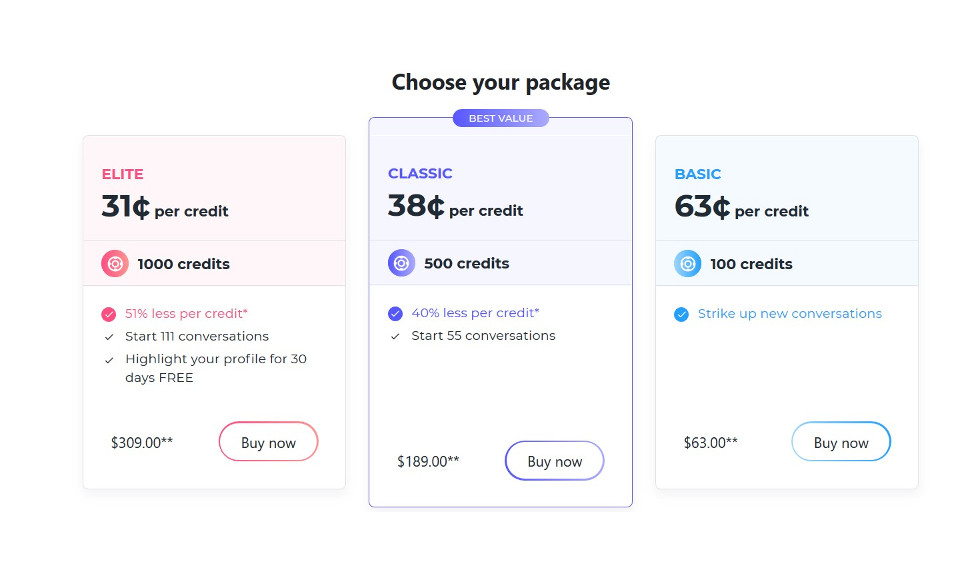Click the purple credit icon beside 500 credits
This screenshot has height=561, width=960.
(x=401, y=263)
